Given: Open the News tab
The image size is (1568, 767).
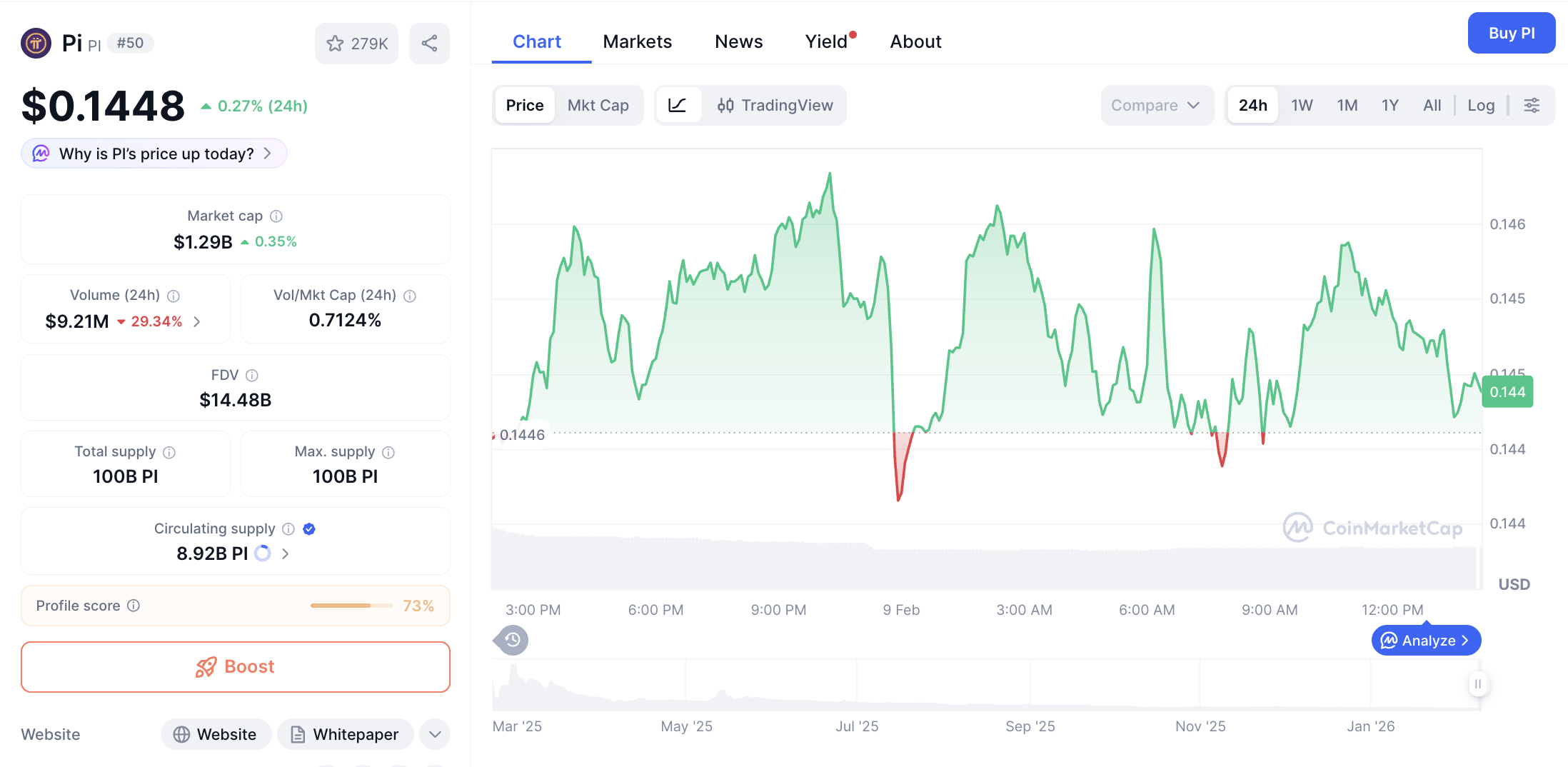Looking at the screenshot, I should (x=738, y=41).
